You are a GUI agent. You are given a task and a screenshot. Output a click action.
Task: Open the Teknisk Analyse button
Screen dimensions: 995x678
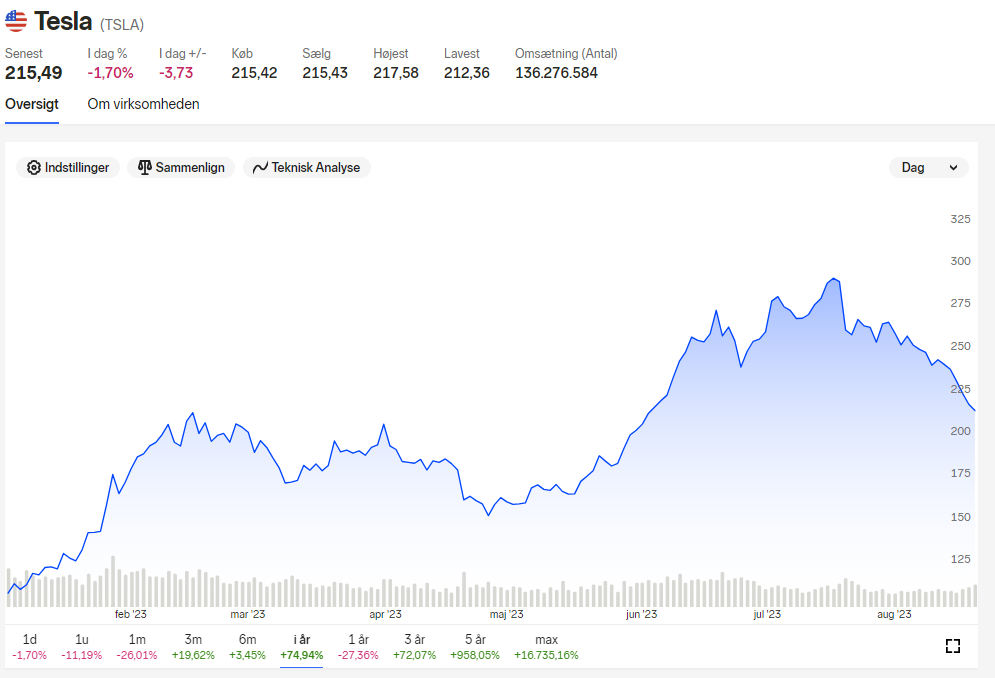click(x=306, y=168)
